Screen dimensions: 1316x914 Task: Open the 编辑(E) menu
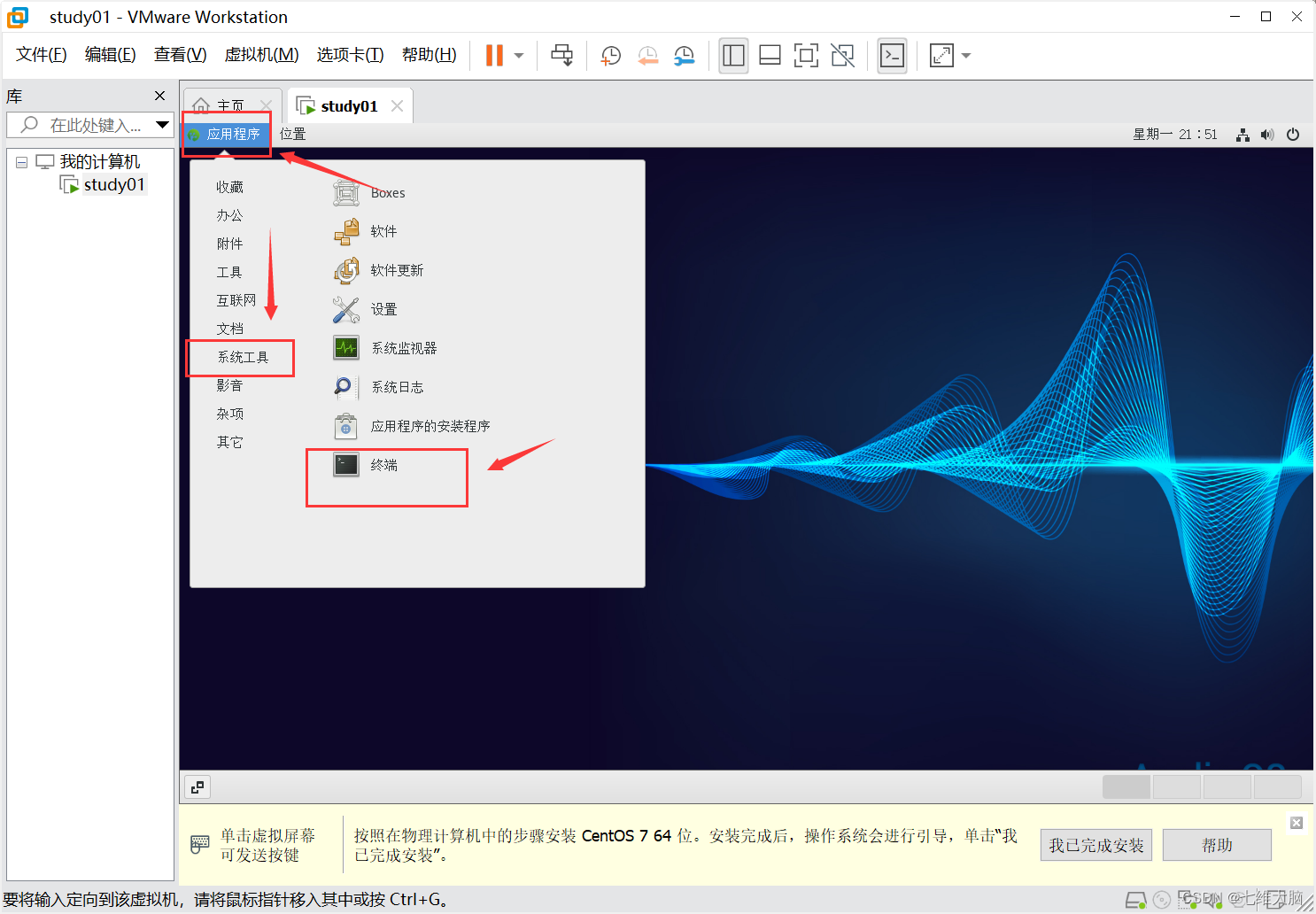[x=110, y=55]
